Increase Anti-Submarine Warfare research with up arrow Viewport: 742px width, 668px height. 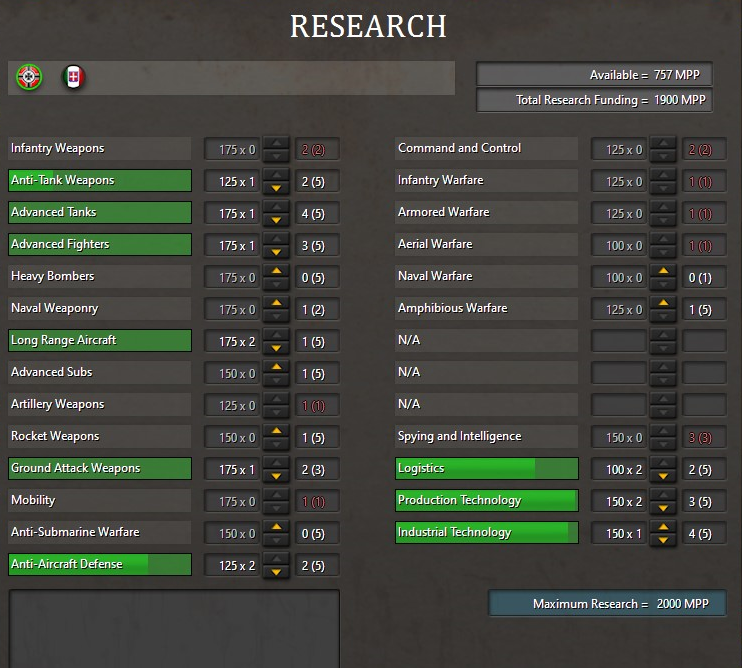[276, 527]
